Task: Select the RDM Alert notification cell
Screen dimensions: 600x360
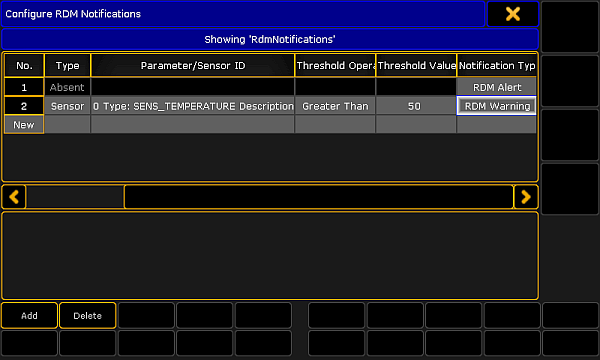Action: 497,87
